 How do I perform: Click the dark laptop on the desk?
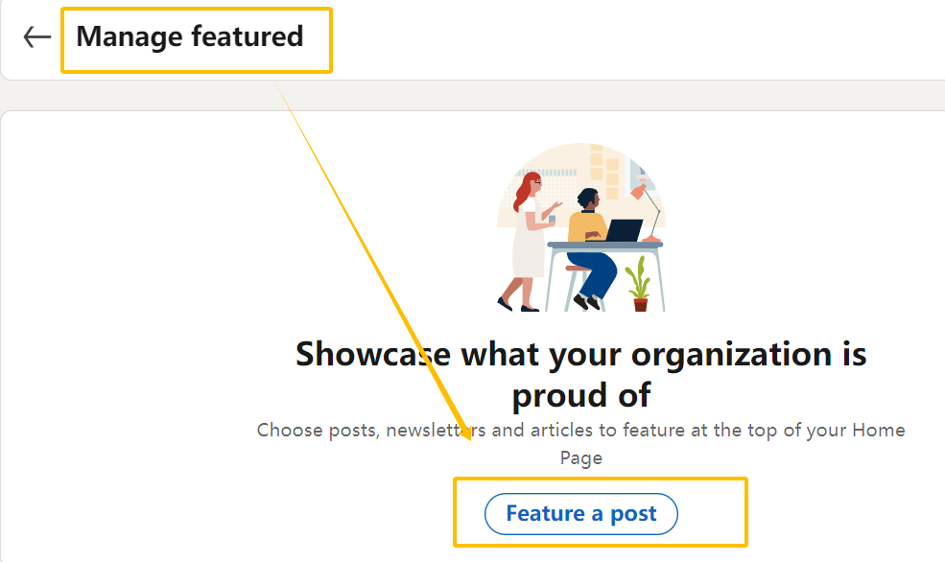(x=624, y=231)
